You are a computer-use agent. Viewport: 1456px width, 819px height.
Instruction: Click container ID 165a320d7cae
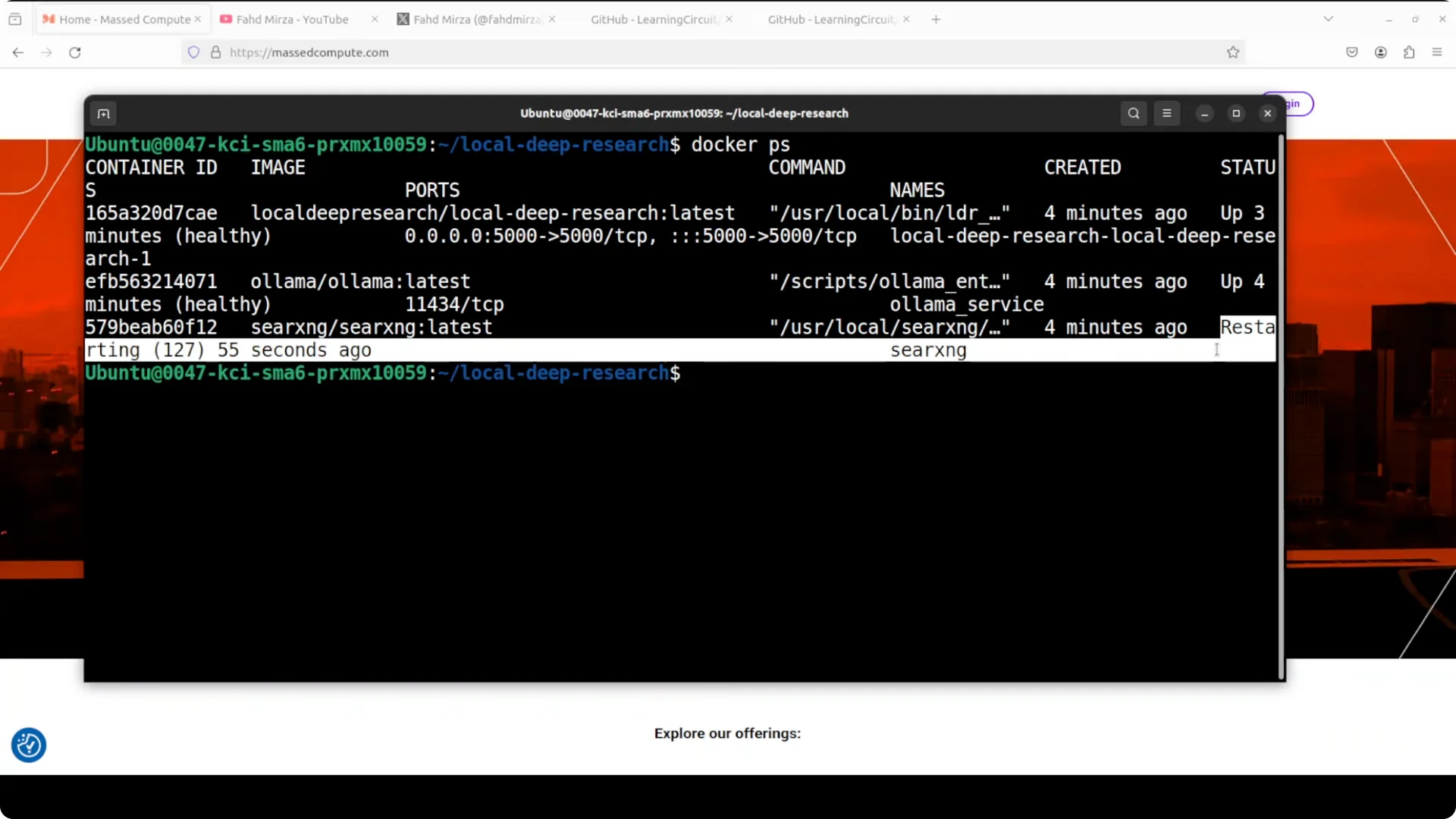pyautogui.click(x=151, y=213)
